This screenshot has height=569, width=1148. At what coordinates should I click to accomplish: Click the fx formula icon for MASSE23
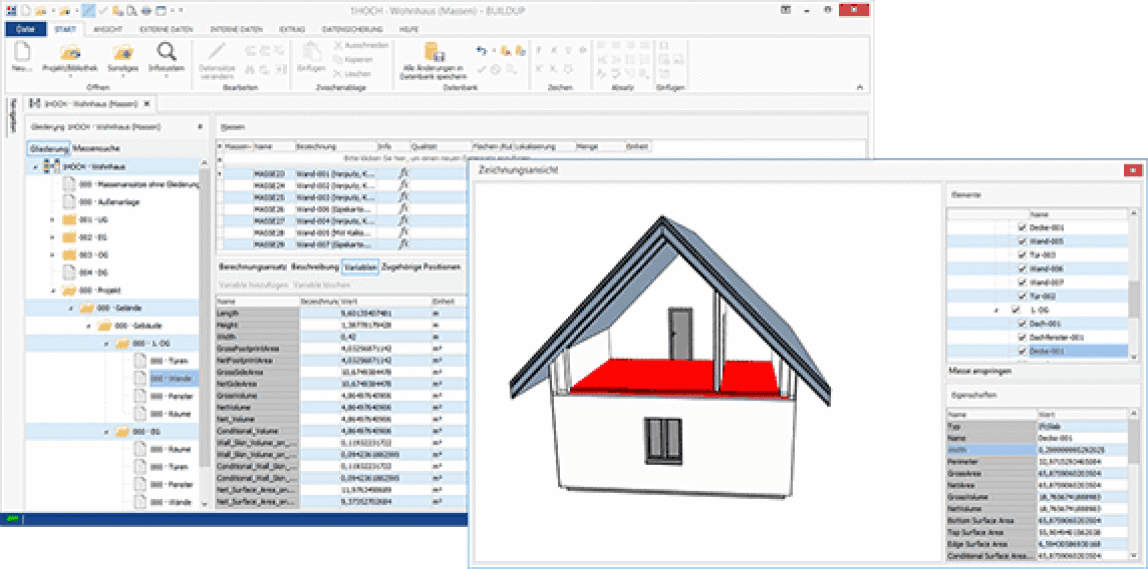coord(404,173)
